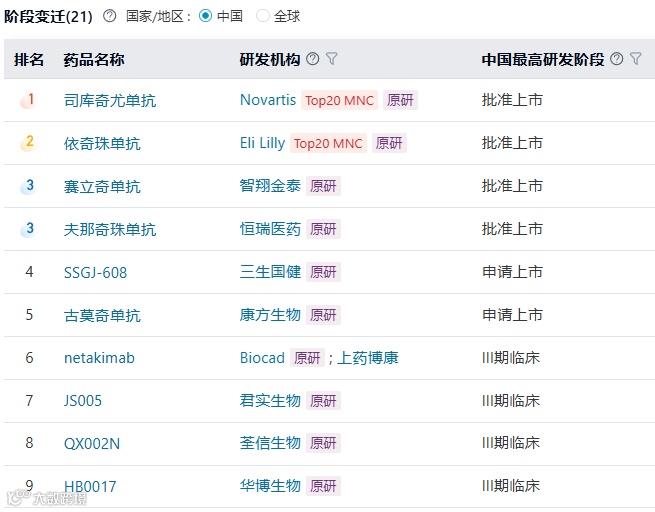The width and height of the screenshot is (655, 512).
Task: Click the 阶段变迁(21) heading
Action: 48,16
